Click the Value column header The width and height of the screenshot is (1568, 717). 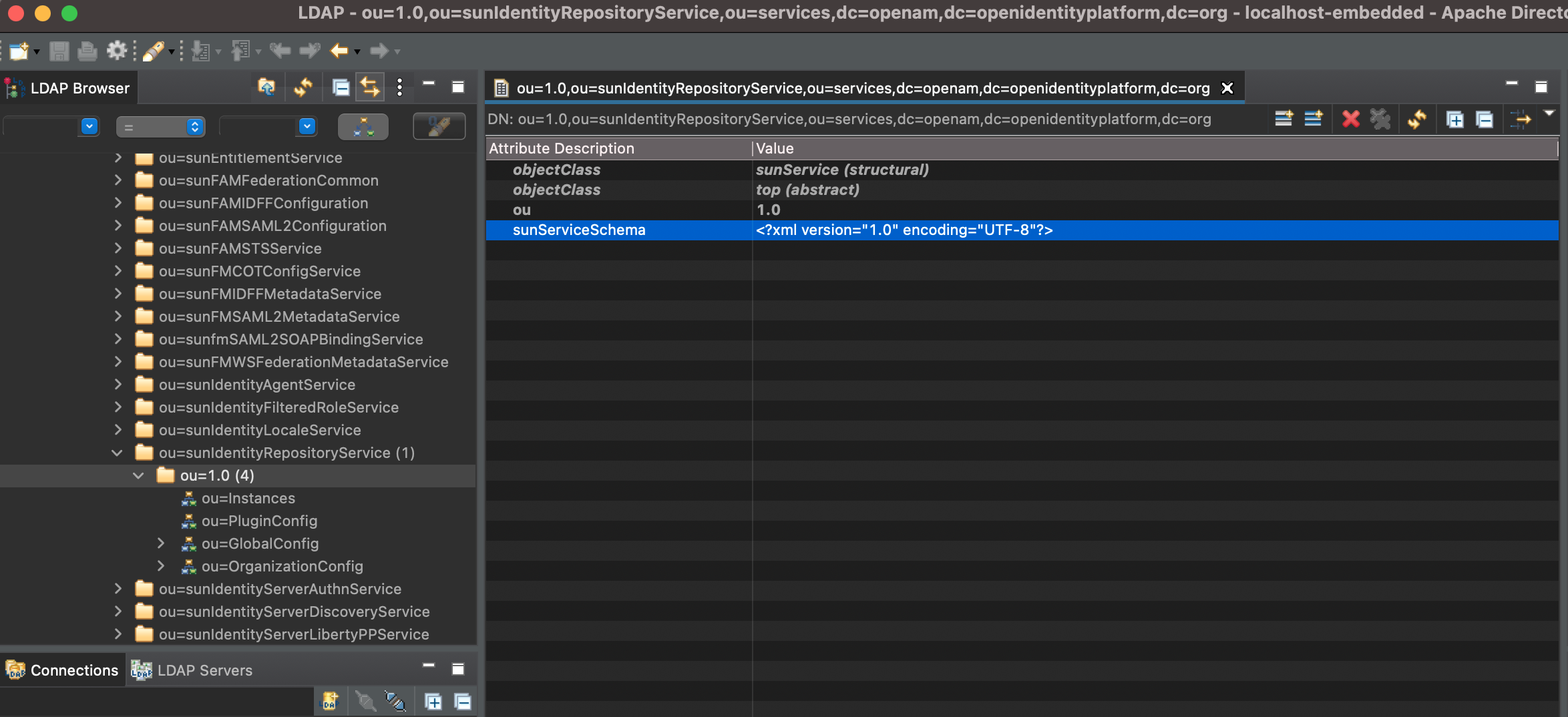pyautogui.click(x=1155, y=148)
